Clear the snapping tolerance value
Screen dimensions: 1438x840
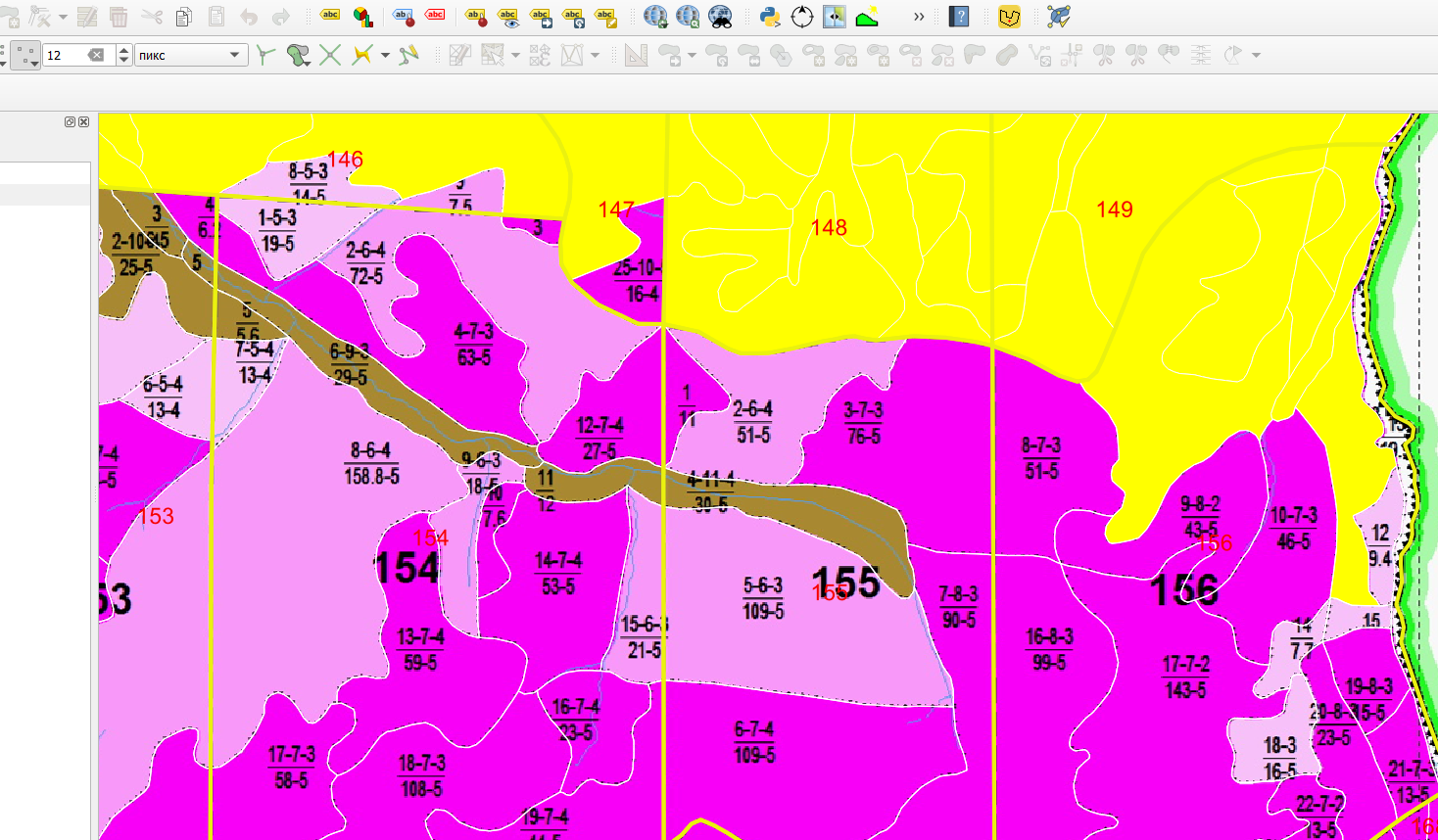pyautogui.click(x=96, y=56)
